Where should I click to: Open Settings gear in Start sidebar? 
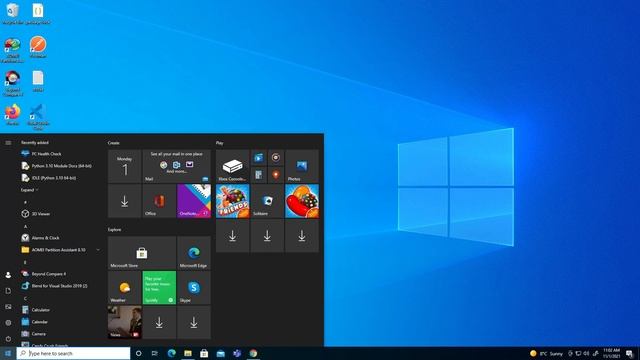coord(8,322)
